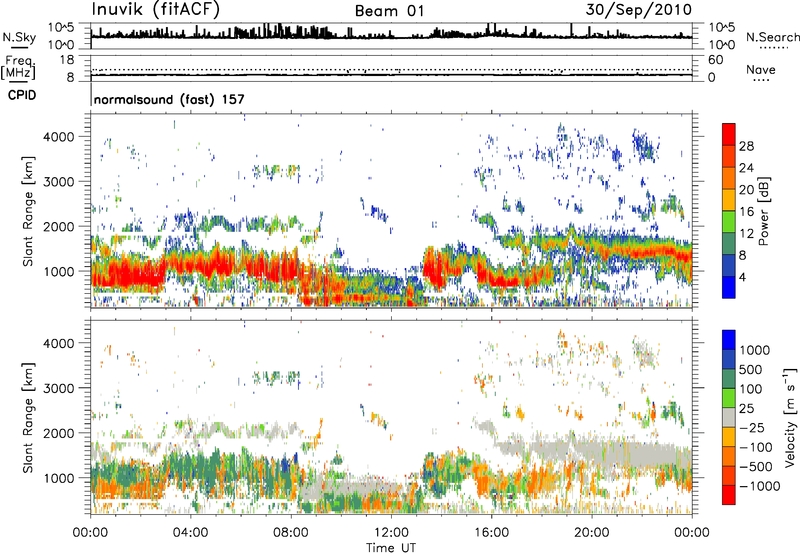This screenshot has width=800, height=554.
Task: Click "1000" on the velocity panel range axis
Action: click(58, 478)
